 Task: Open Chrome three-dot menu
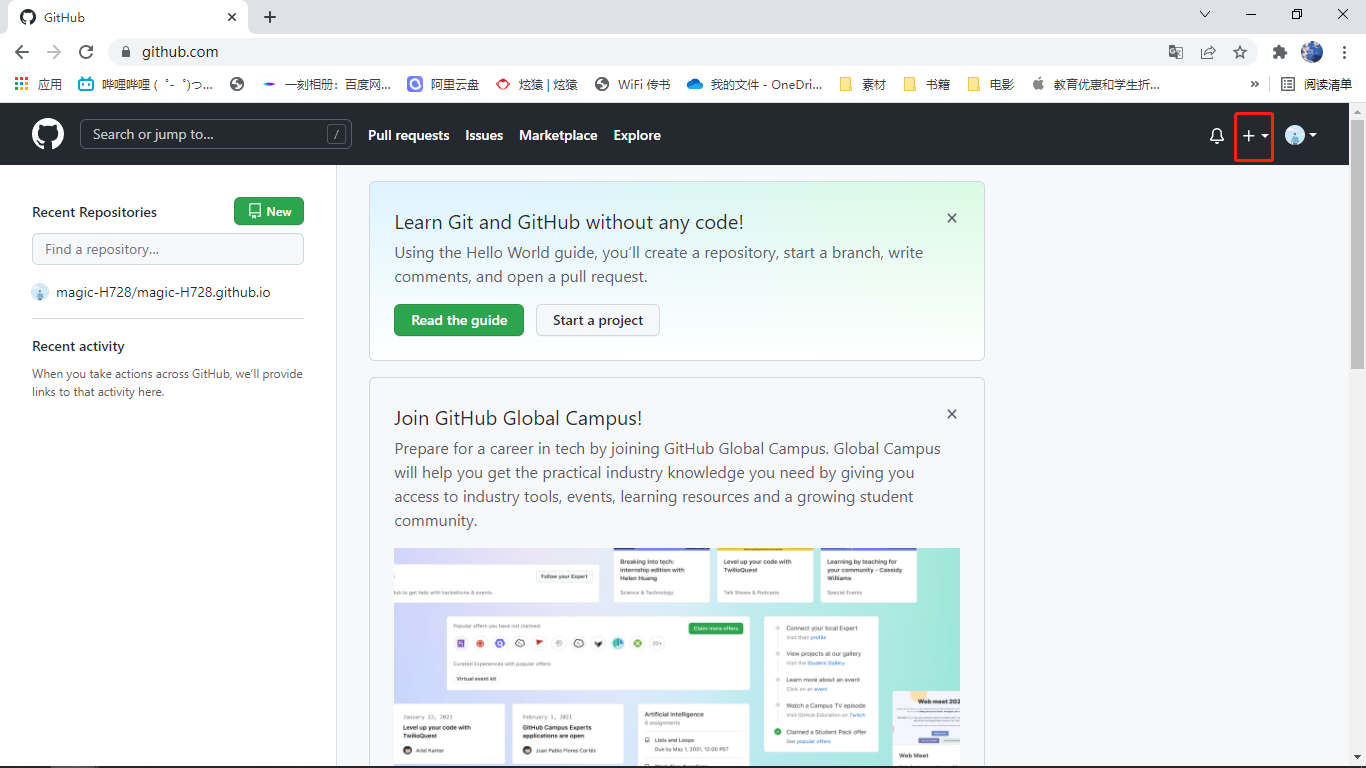[x=1345, y=52]
